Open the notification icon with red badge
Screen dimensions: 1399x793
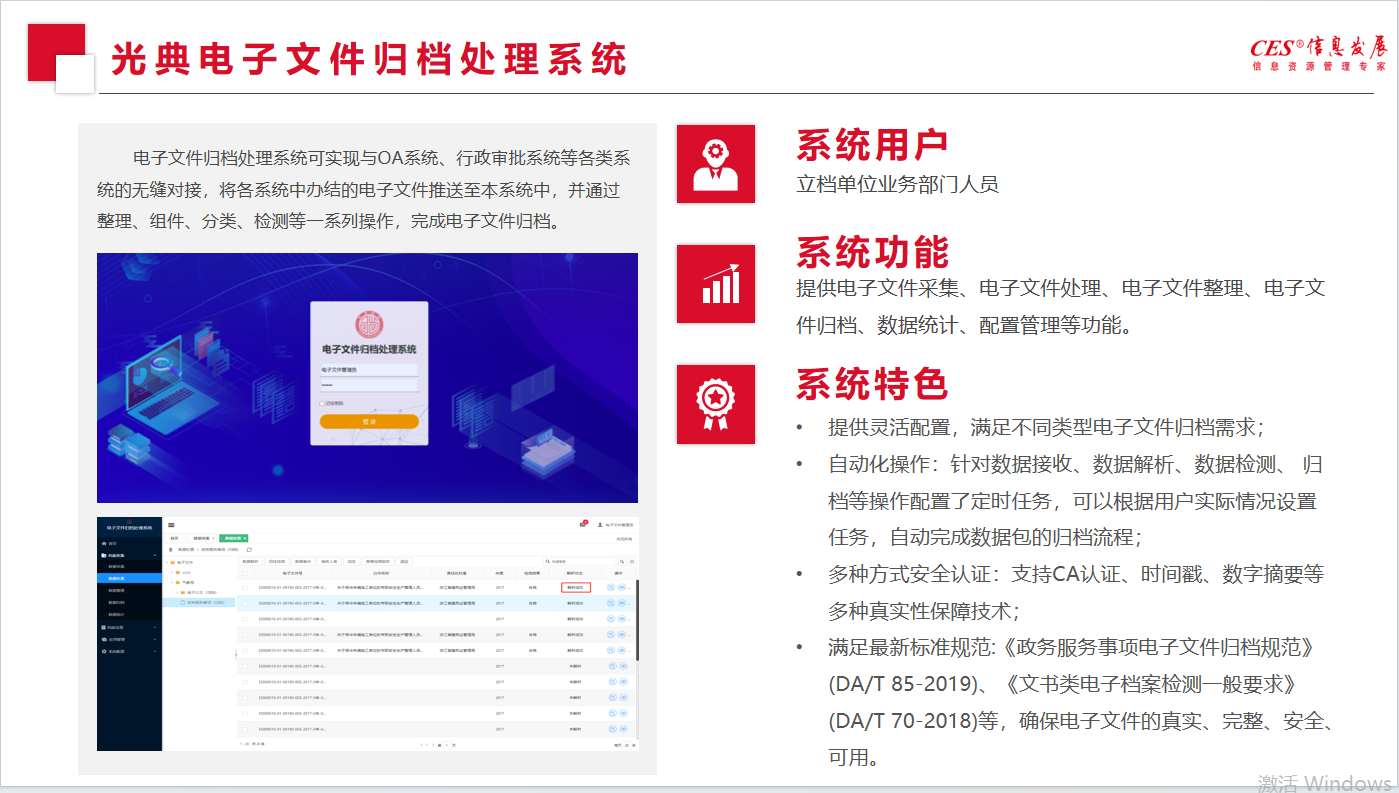coord(583,524)
